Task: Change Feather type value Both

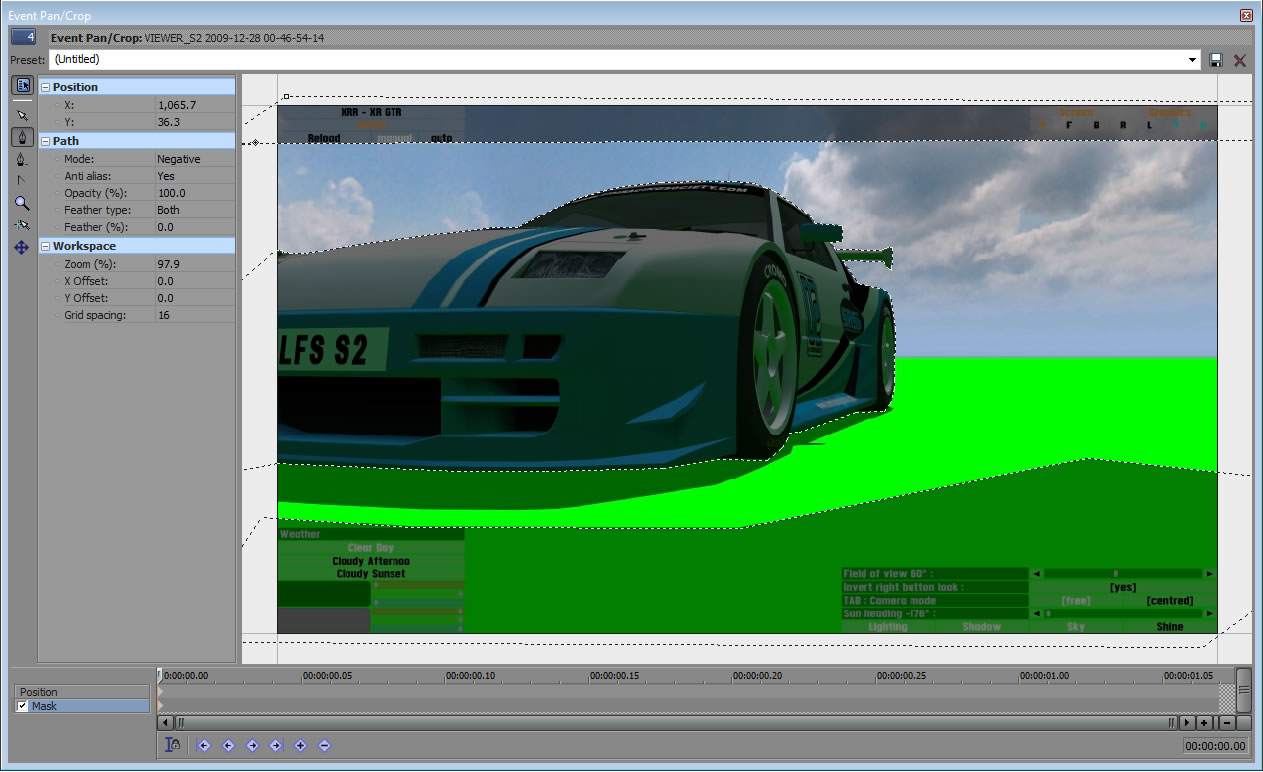Action: coord(194,210)
